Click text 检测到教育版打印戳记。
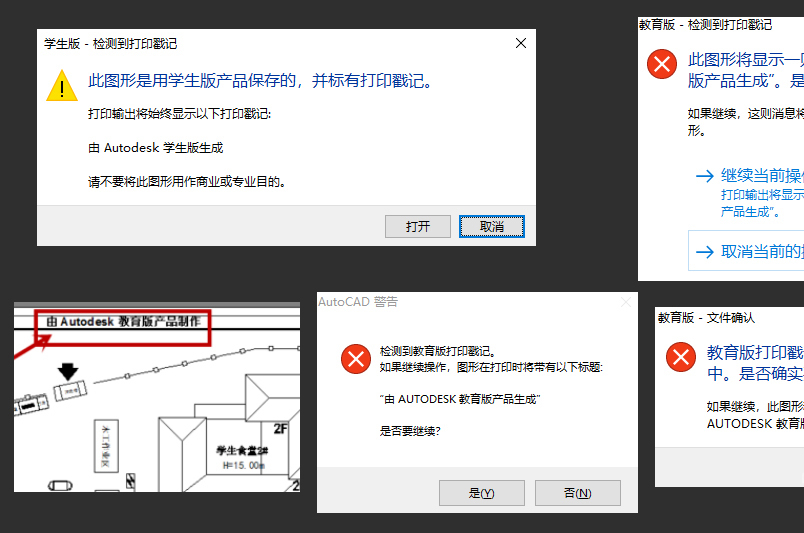The height and width of the screenshot is (533, 804). (x=438, y=351)
